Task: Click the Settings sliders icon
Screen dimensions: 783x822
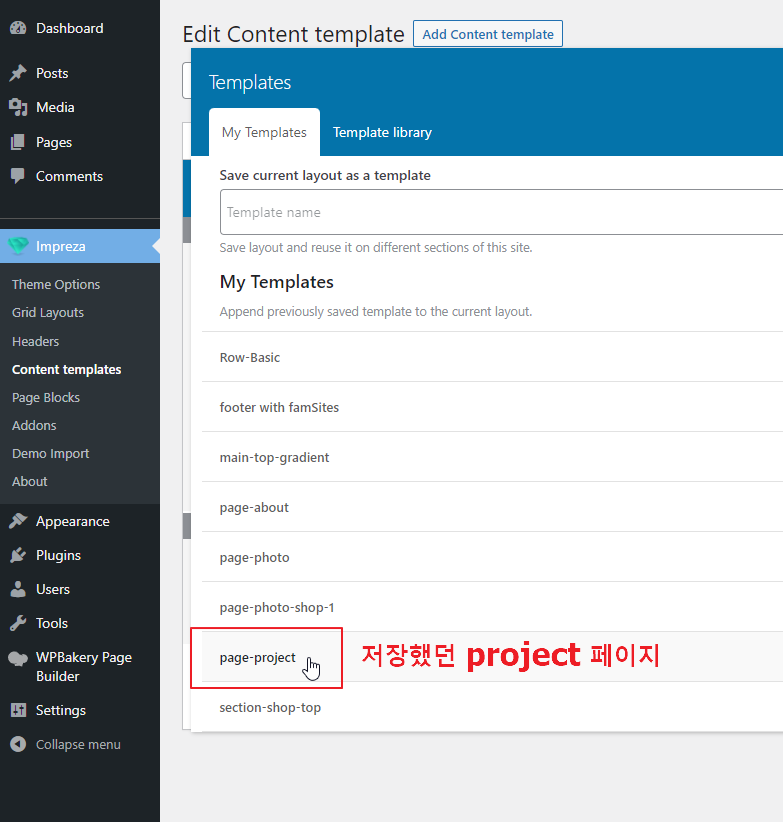Action: point(18,710)
